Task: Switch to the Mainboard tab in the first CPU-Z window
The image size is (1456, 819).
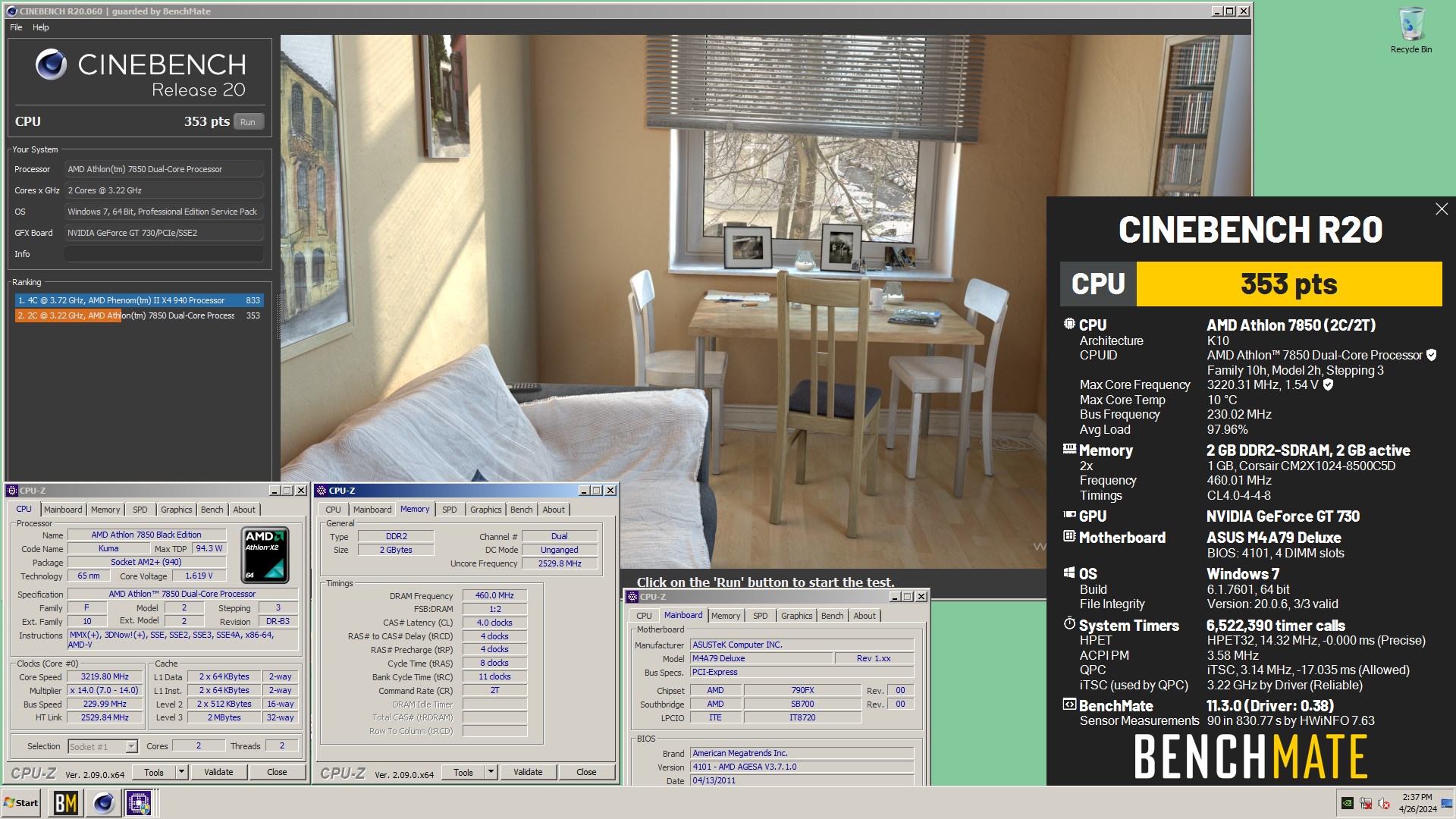Action: (x=63, y=510)
